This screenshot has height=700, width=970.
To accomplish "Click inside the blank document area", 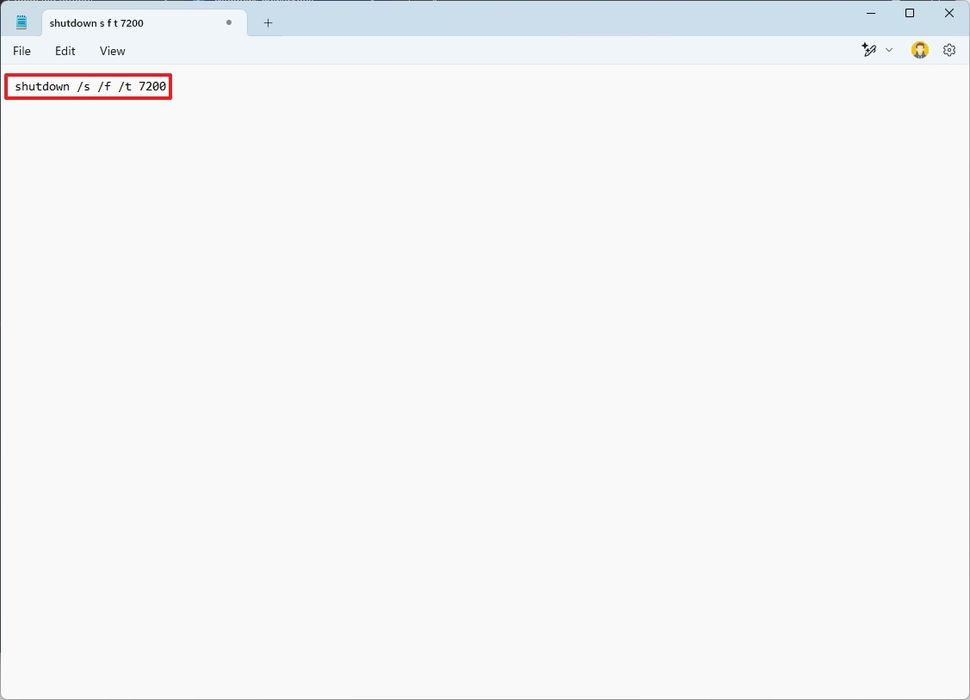I will pyautogui.click(x=480, y=350).
